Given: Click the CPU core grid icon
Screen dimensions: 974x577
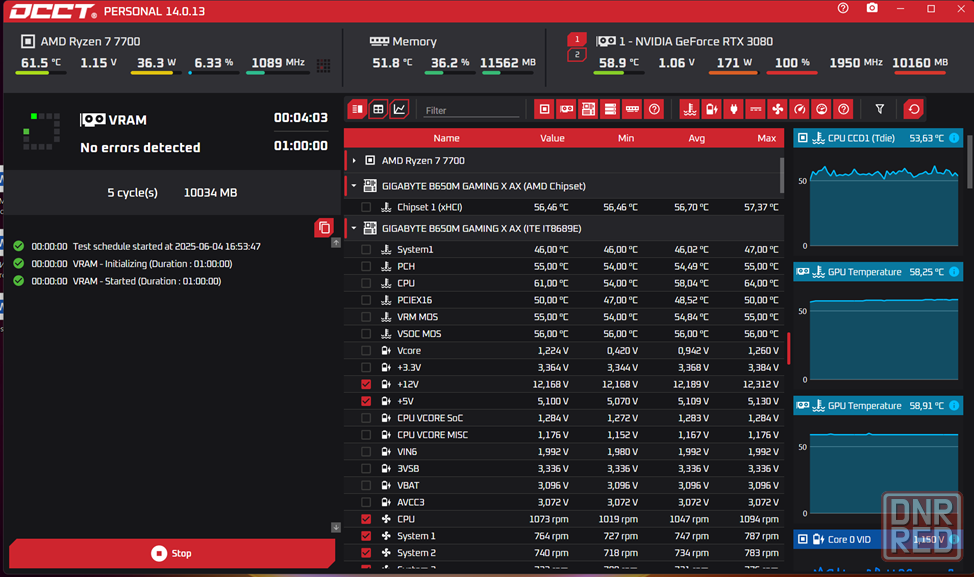Looking at the screenshot, I should pyautogui.click(x=324, y=65).
